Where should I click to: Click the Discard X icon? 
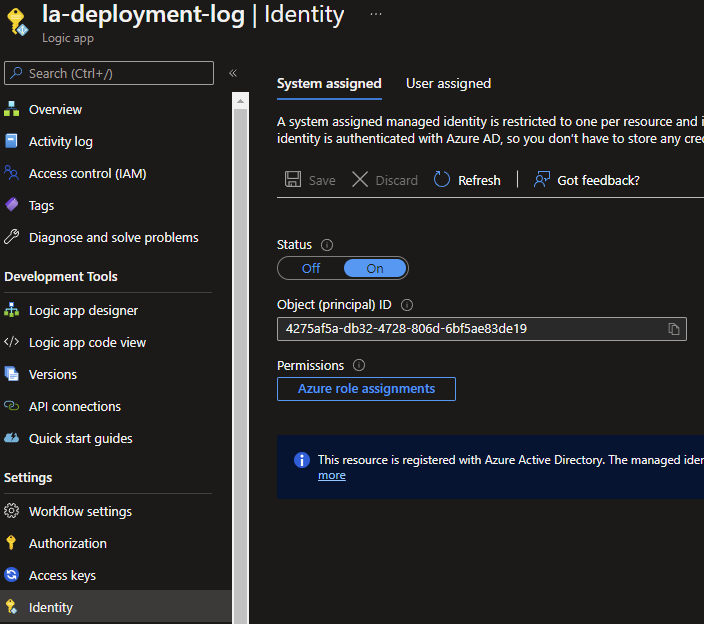tap(360, 179)
